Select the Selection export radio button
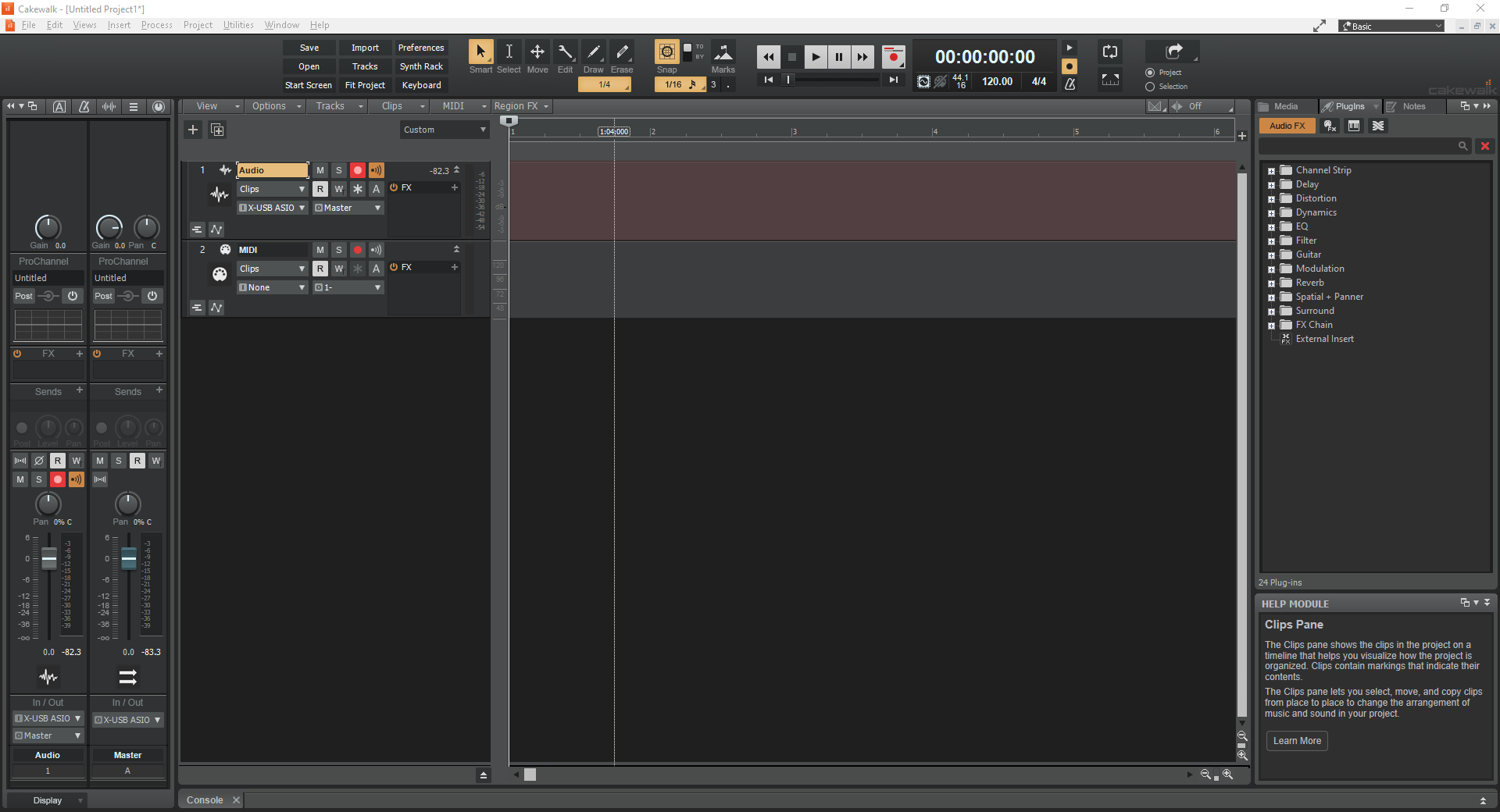Viewport: 1500px width, 812px height. tap(1150, 87)
